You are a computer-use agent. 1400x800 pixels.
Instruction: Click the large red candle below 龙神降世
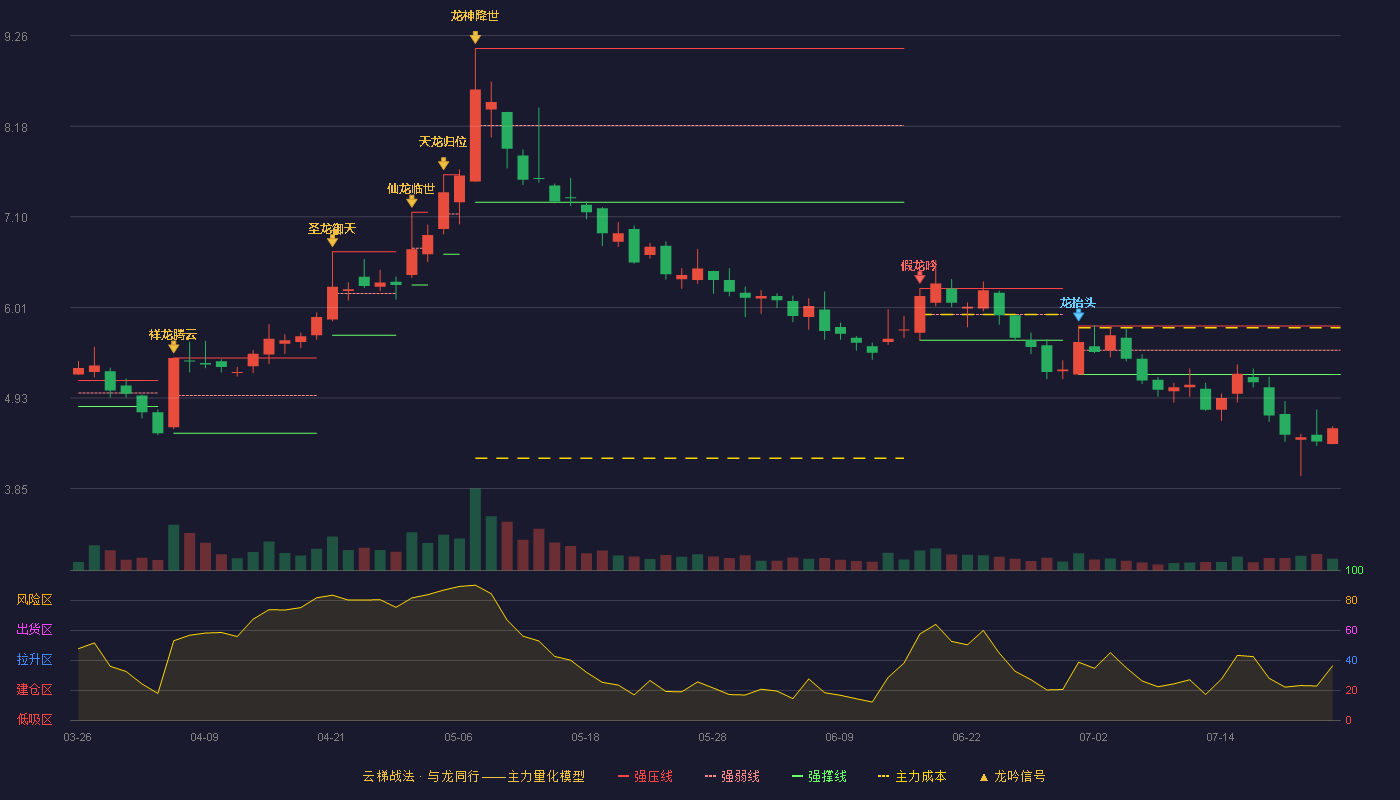coord(475,135)
